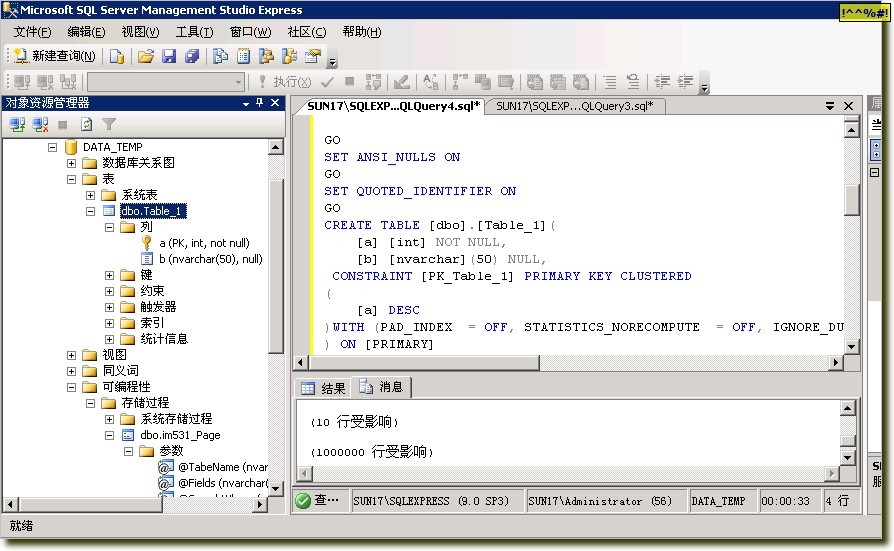The image size is (894, 551).
Task: Switch to the SQLQuery3.sql tab
Action: 574,105
